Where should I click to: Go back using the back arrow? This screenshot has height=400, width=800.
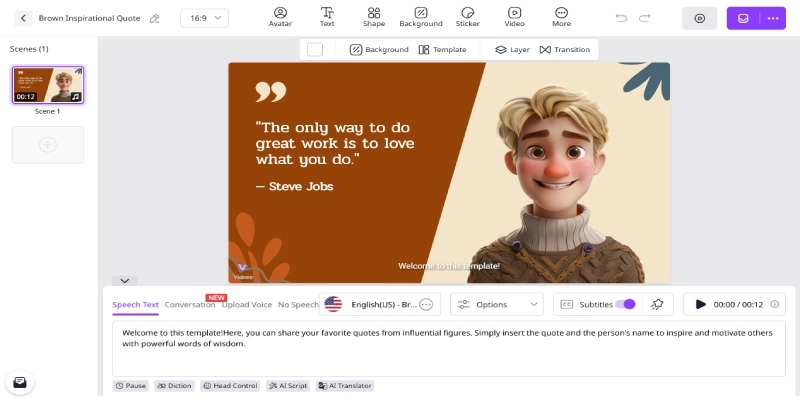pos(23,18)
